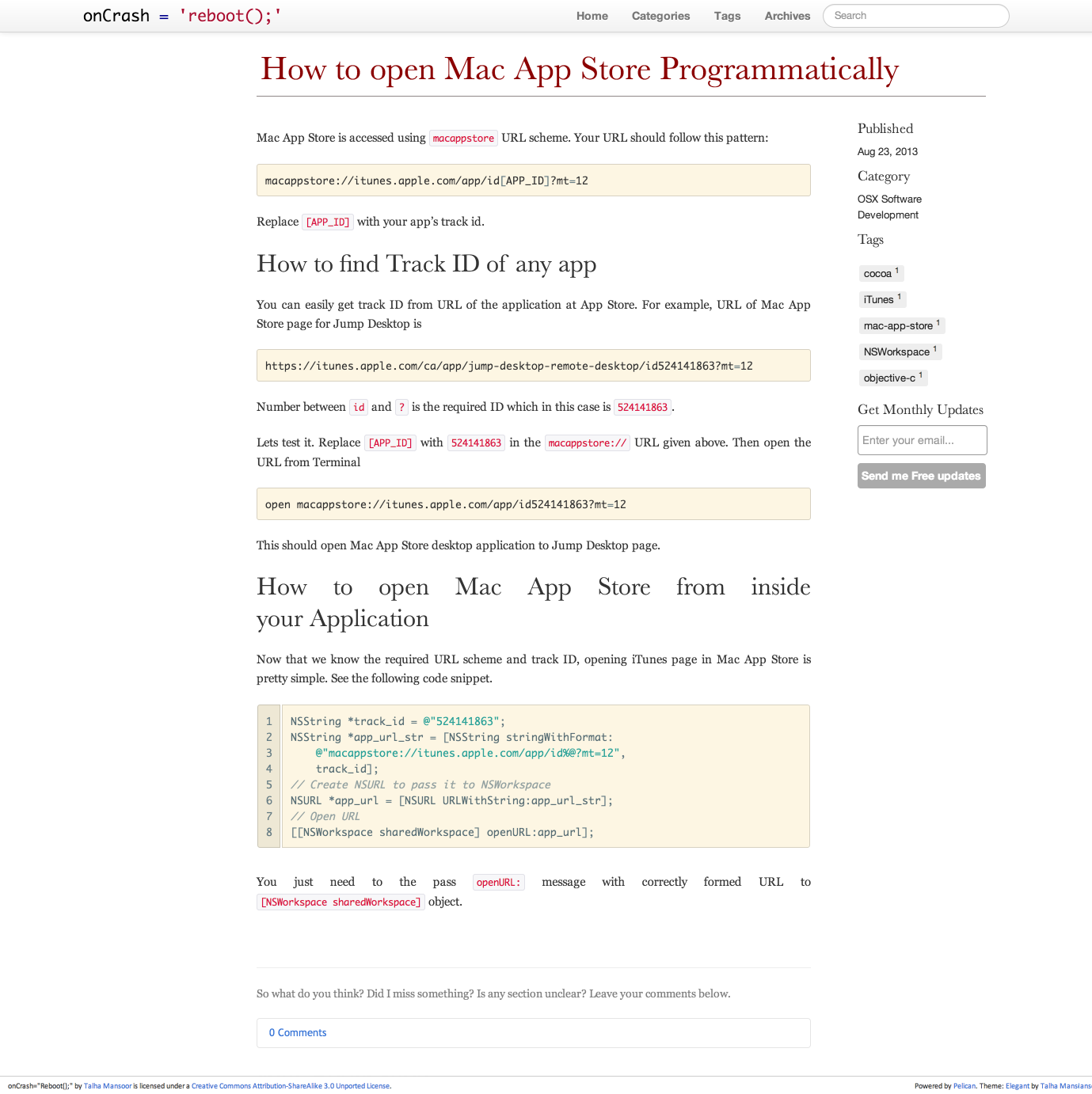This screenshot has width=1092, height=1094.
Task: Select the NSWorkspace tag
Action: [x=900, y=351]
